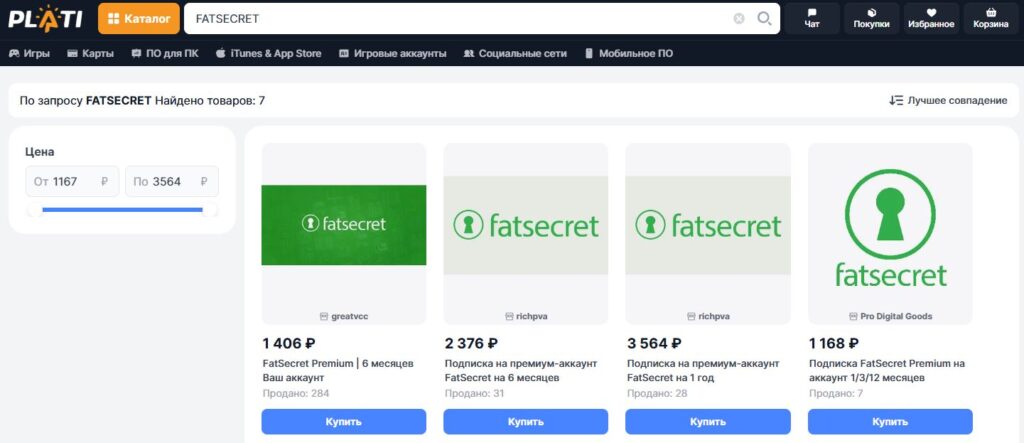Select the Найдено товаров: 7 text

210,101
